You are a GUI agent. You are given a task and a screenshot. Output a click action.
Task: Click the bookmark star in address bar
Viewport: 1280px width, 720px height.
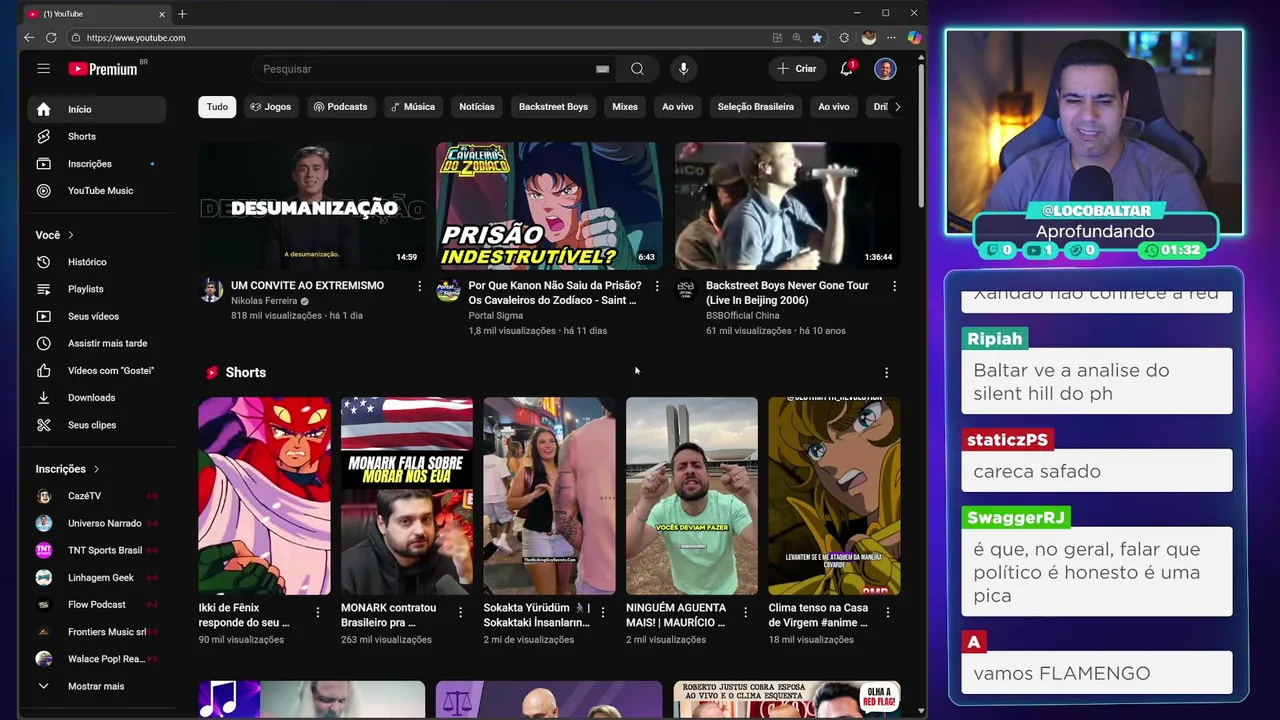tap(817, 38)
